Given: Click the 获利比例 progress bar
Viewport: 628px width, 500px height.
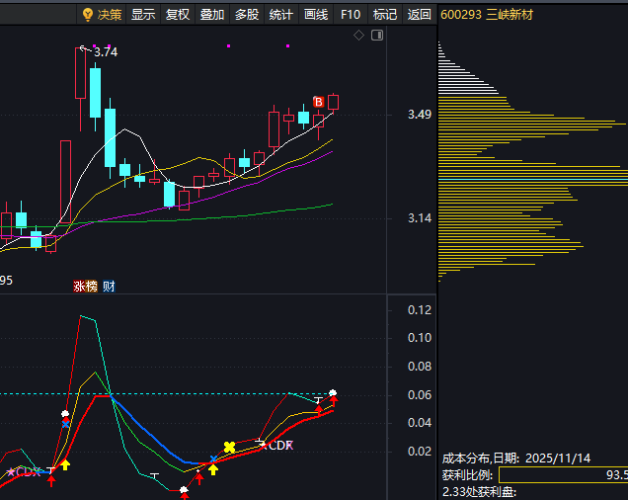Looking at the screenshot, I should pos(562,474).
